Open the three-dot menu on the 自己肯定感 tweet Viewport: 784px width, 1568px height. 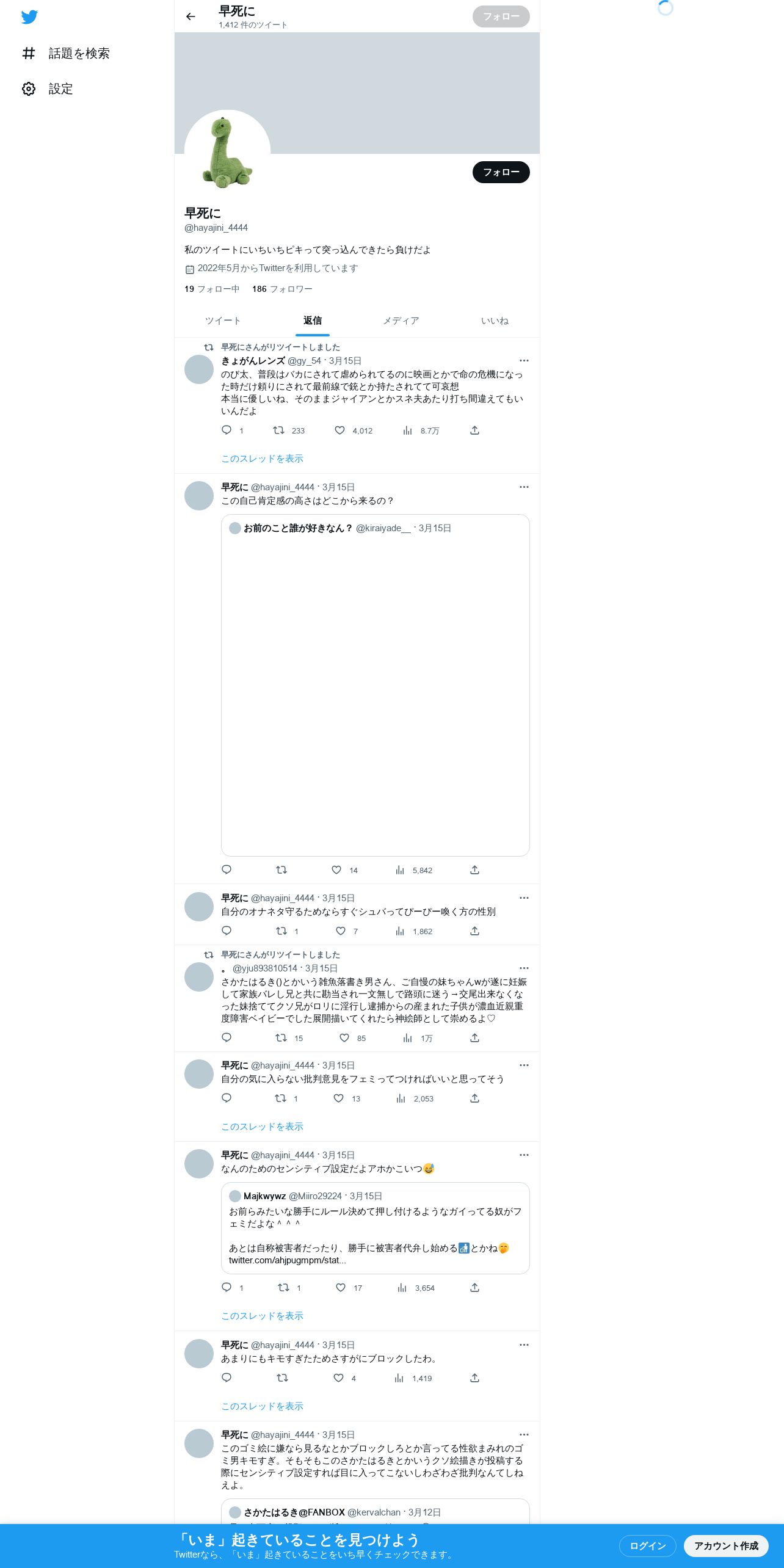coord(524,487)
